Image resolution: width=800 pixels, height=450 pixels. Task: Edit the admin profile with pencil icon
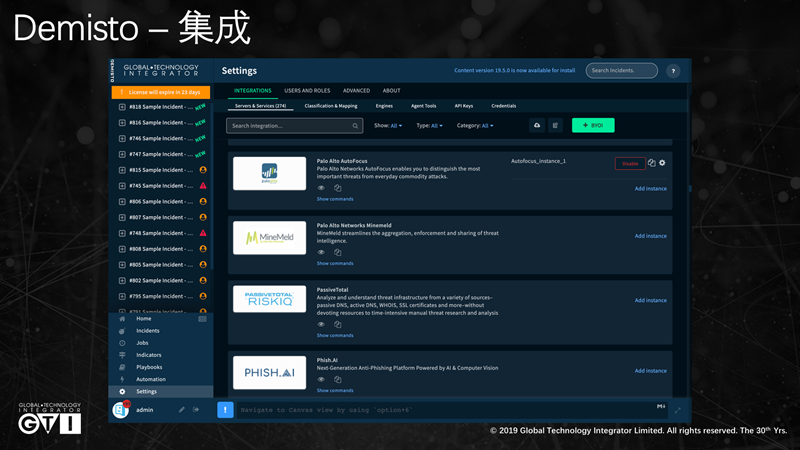[182, 410]
